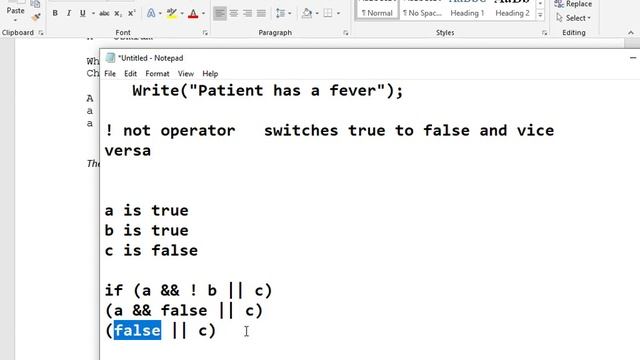Open Font dialog launcher

[x=205, y=33]
